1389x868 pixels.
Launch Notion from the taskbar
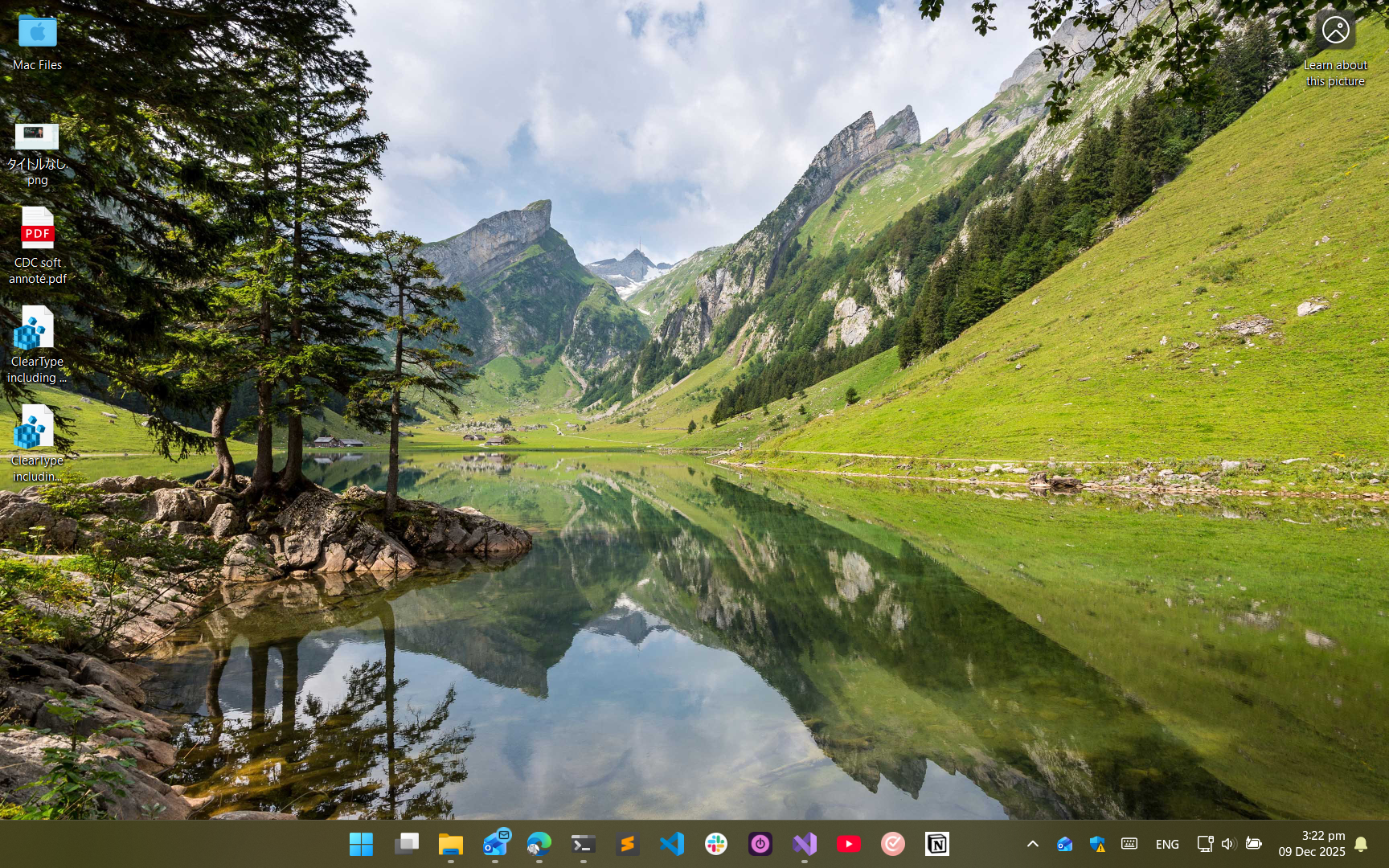(936, 844)
